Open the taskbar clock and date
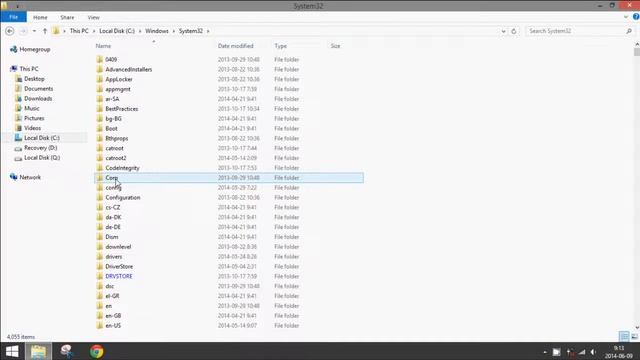 (619, 352)
